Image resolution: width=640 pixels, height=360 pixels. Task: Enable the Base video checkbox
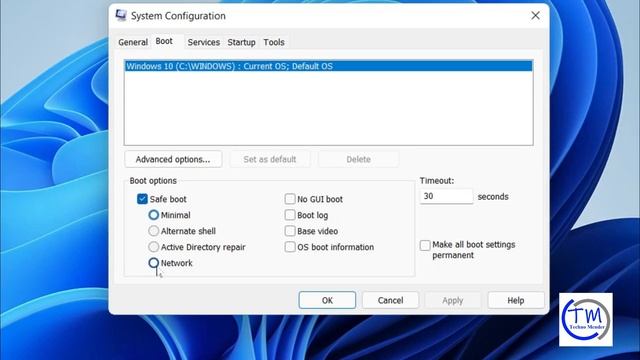(290, 231)
